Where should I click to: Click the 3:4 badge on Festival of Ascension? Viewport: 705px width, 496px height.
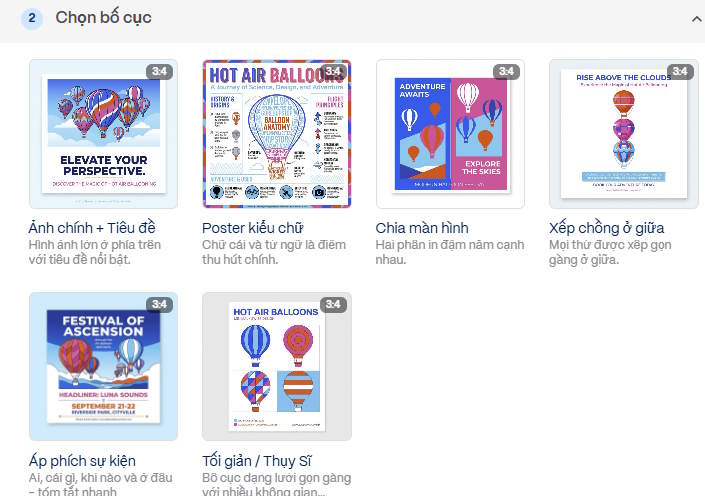pyautogui.click(x=159, y=304)
